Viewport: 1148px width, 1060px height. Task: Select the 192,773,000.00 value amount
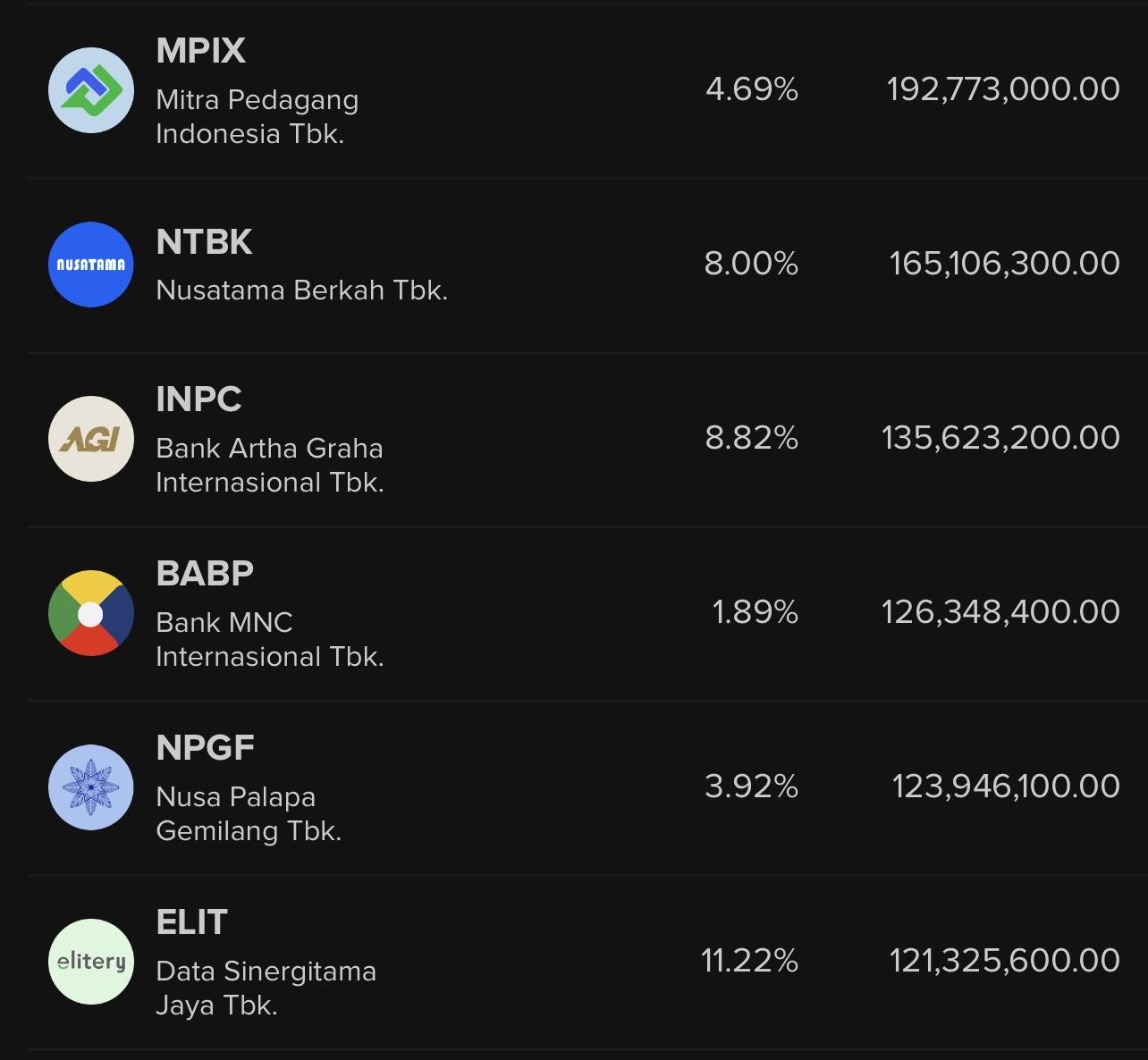coord(1003,89)
